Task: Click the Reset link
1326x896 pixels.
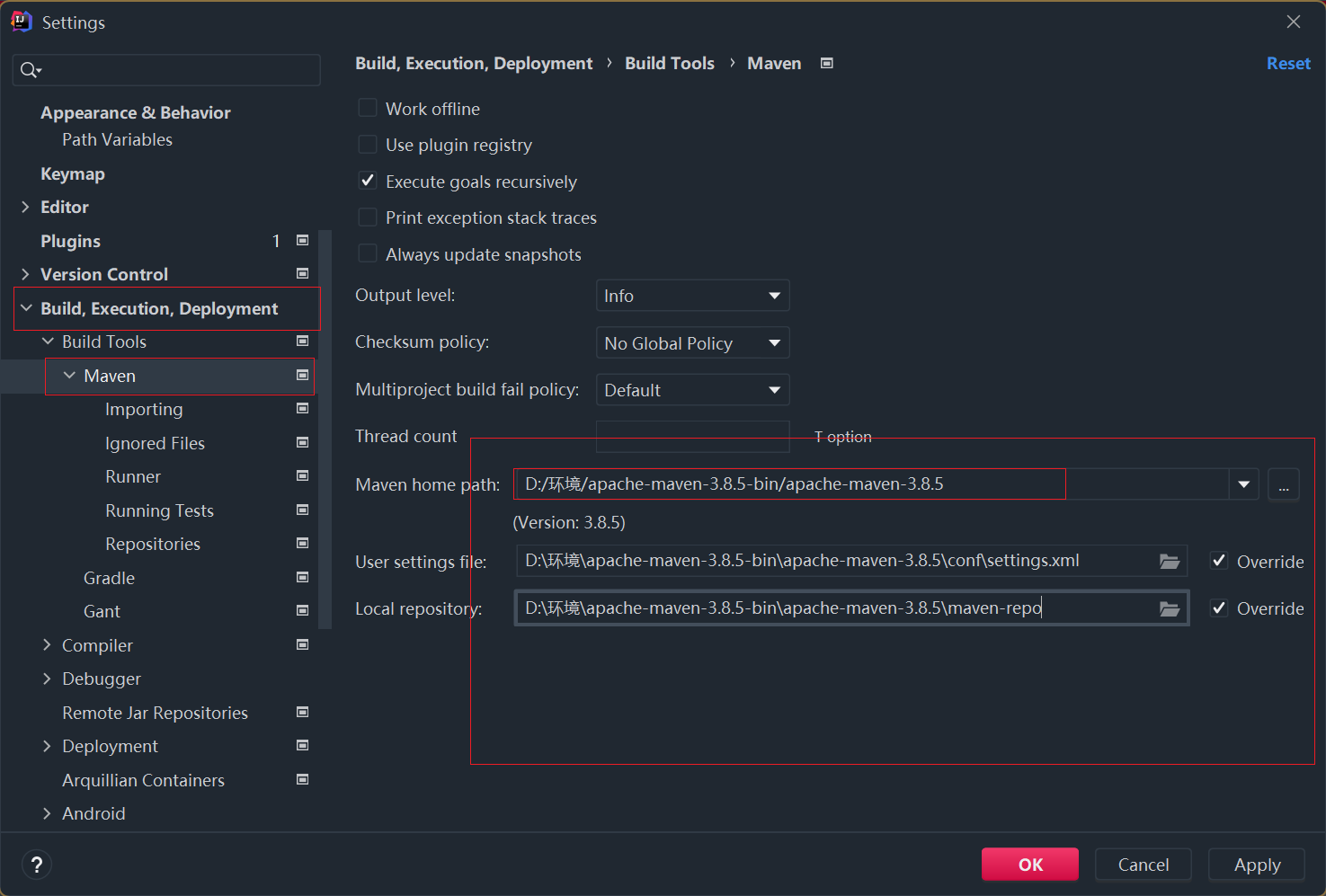Action: pos(1288,63)
